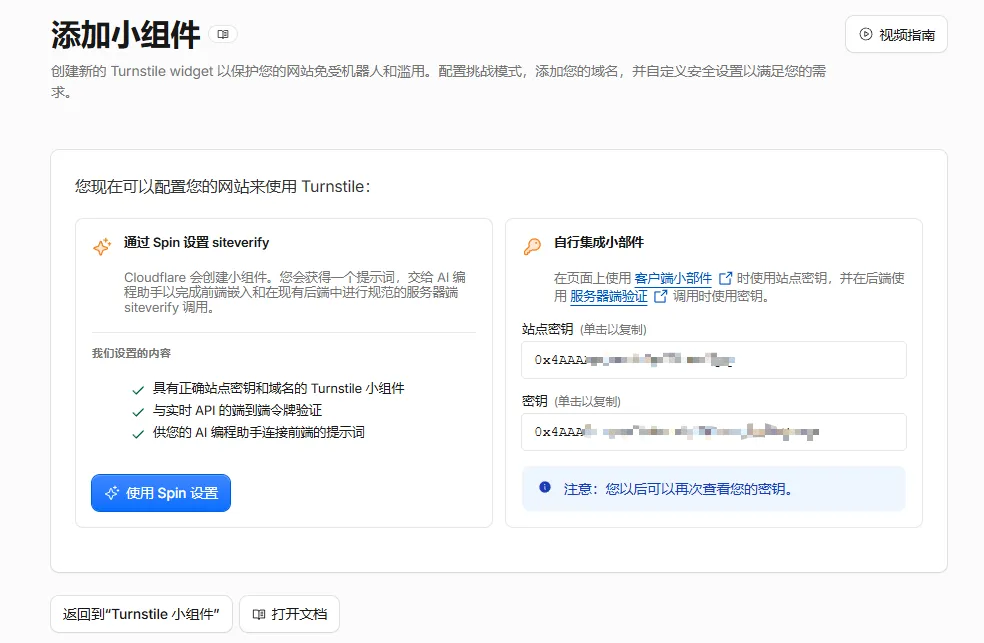This screenshot has height=643, width=984.
Task: Click the 密钥 (单击以复制) label
Action: point(571,401)
